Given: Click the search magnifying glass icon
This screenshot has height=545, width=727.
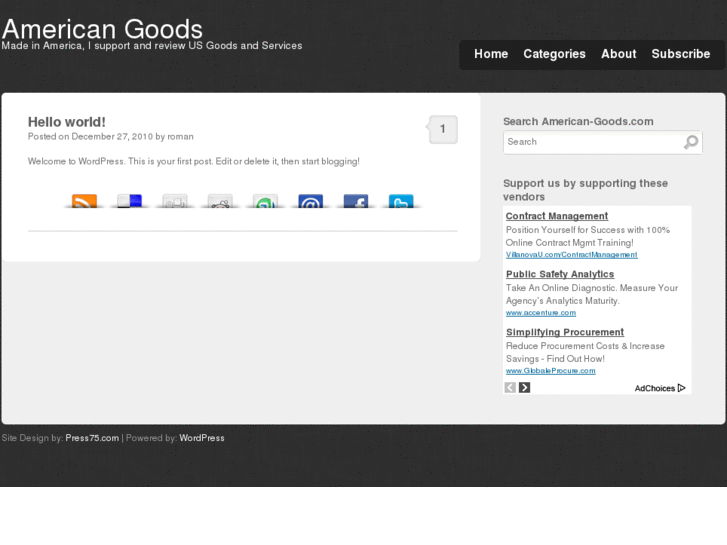Looking at the screenshot, I should 691,142.
